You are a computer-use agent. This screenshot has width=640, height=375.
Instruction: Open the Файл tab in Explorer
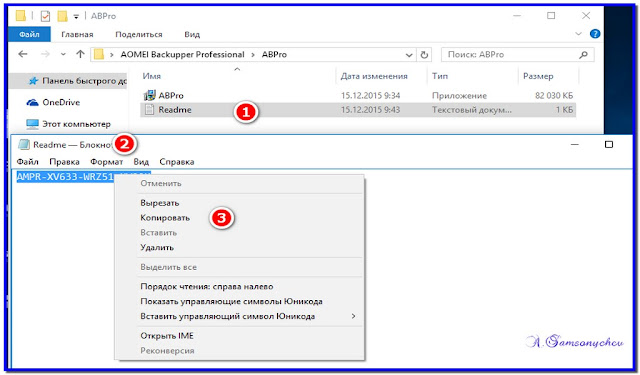pos(29,34)
